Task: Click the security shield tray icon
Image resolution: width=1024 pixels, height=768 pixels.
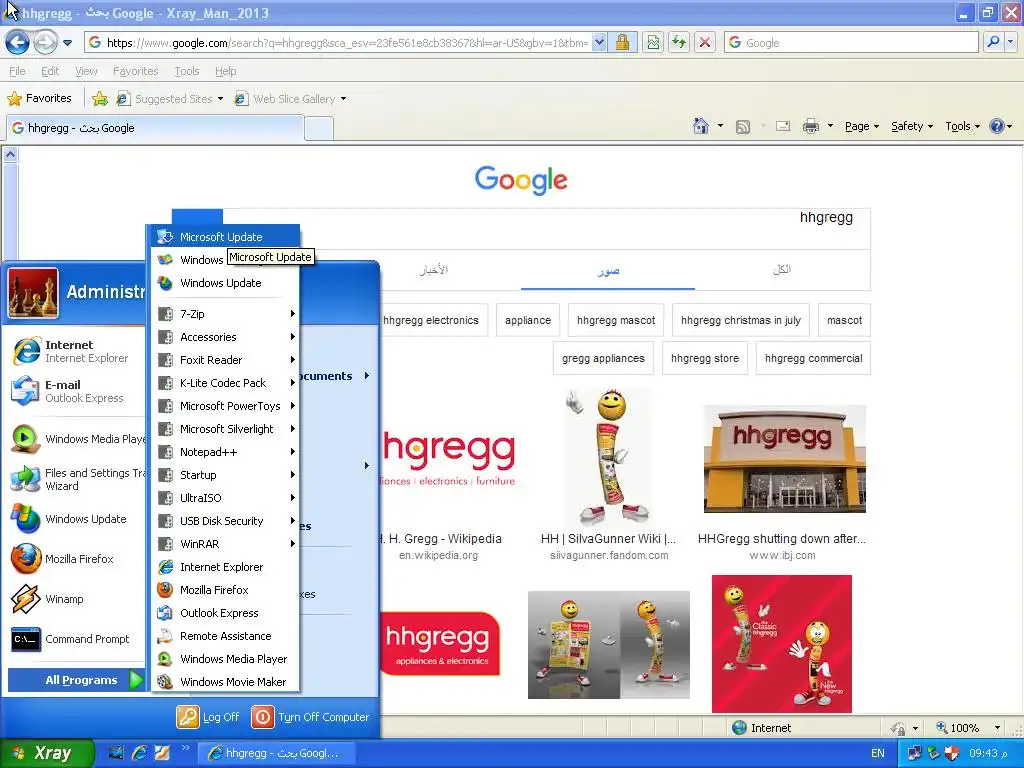Action: tap(952, 753)
